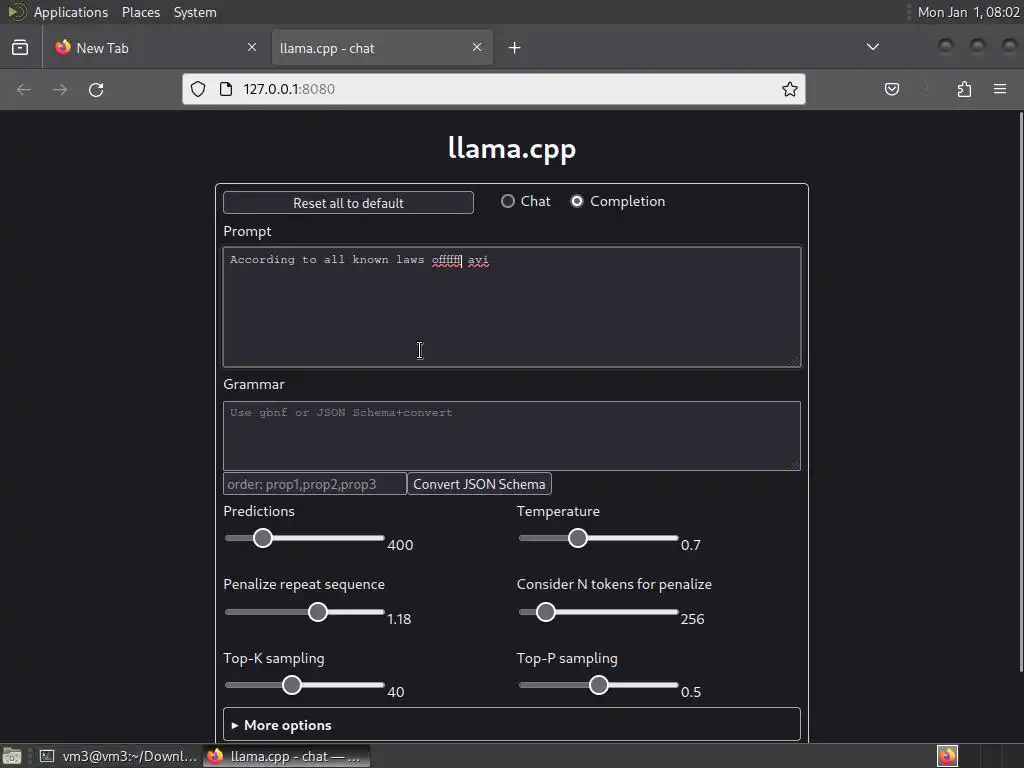The image size is (1024, 768).
Task: Close the llama.cpp - chat tab
Action: (x=477, y=47)
